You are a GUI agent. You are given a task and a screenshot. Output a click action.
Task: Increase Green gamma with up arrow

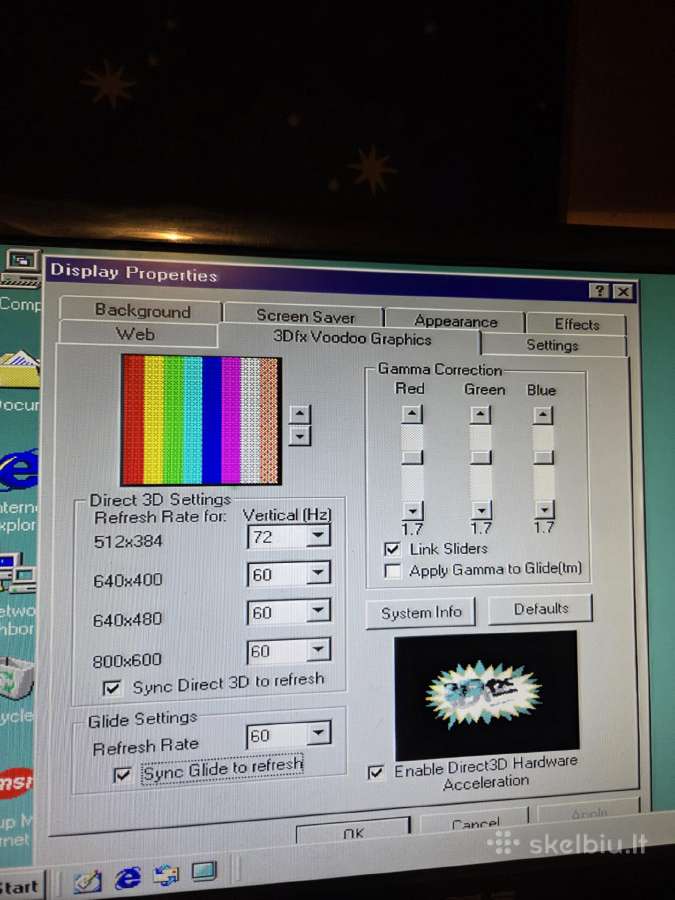point(480,414)
